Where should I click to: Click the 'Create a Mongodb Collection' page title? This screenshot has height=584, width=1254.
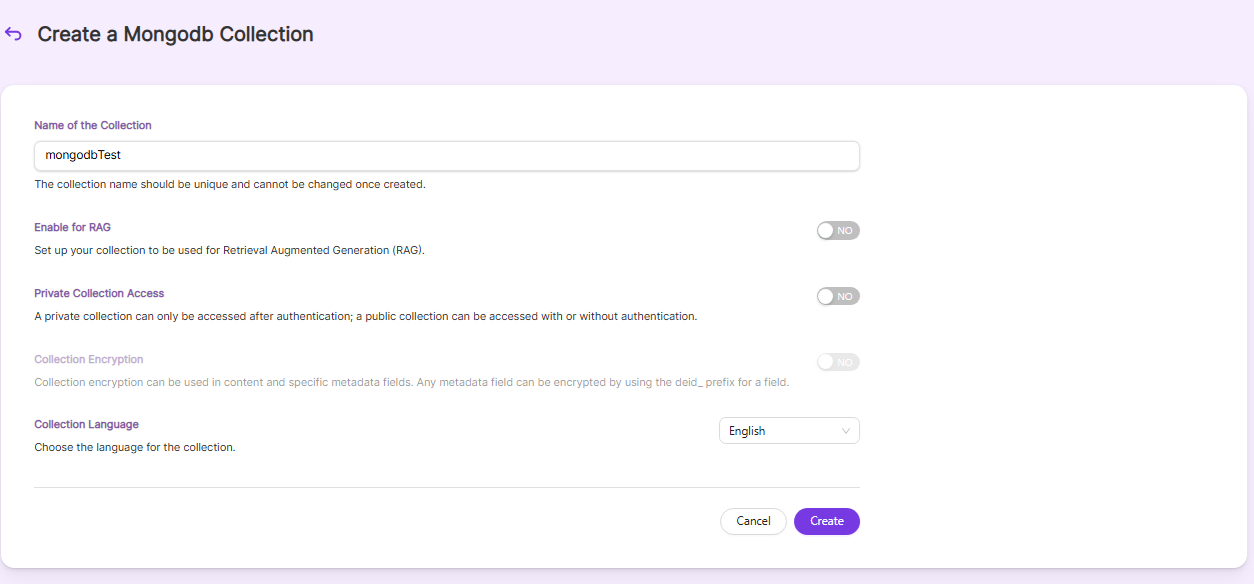tap(175, 34)
